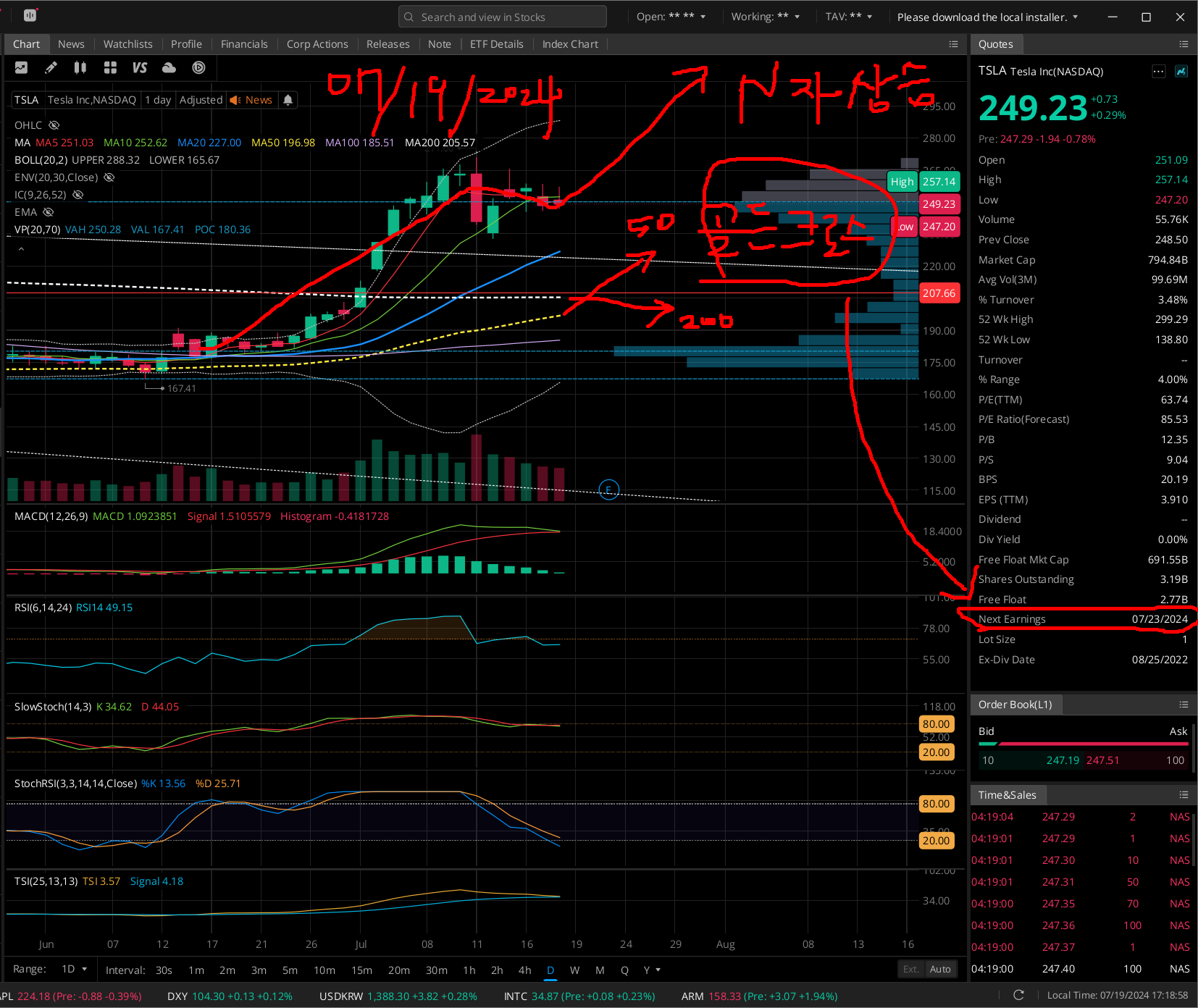Select the 5m interval button
This screenshot has height=1008, width=1198.
pyautogui.click(x=290, y=970)
